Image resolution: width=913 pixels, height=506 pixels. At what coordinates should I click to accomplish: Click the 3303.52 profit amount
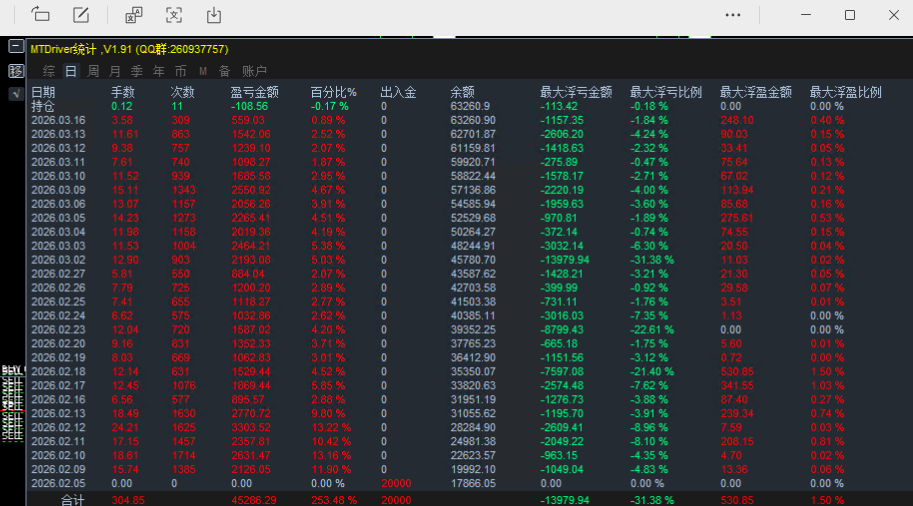251,427
